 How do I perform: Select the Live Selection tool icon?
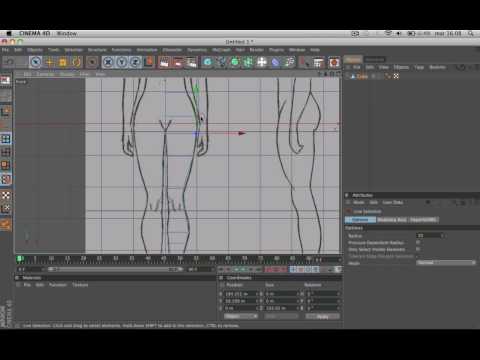coord(35,62)
